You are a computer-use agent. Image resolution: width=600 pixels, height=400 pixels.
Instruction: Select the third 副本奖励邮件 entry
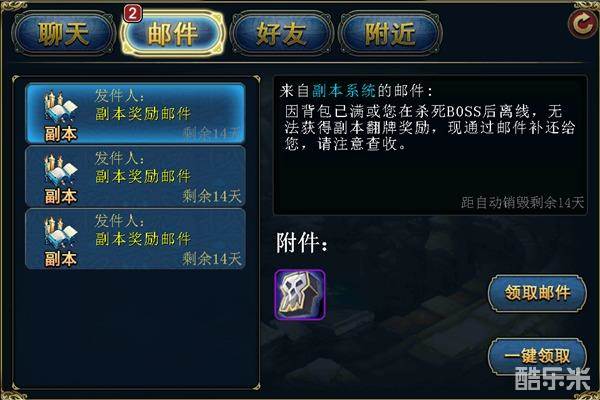135,238
